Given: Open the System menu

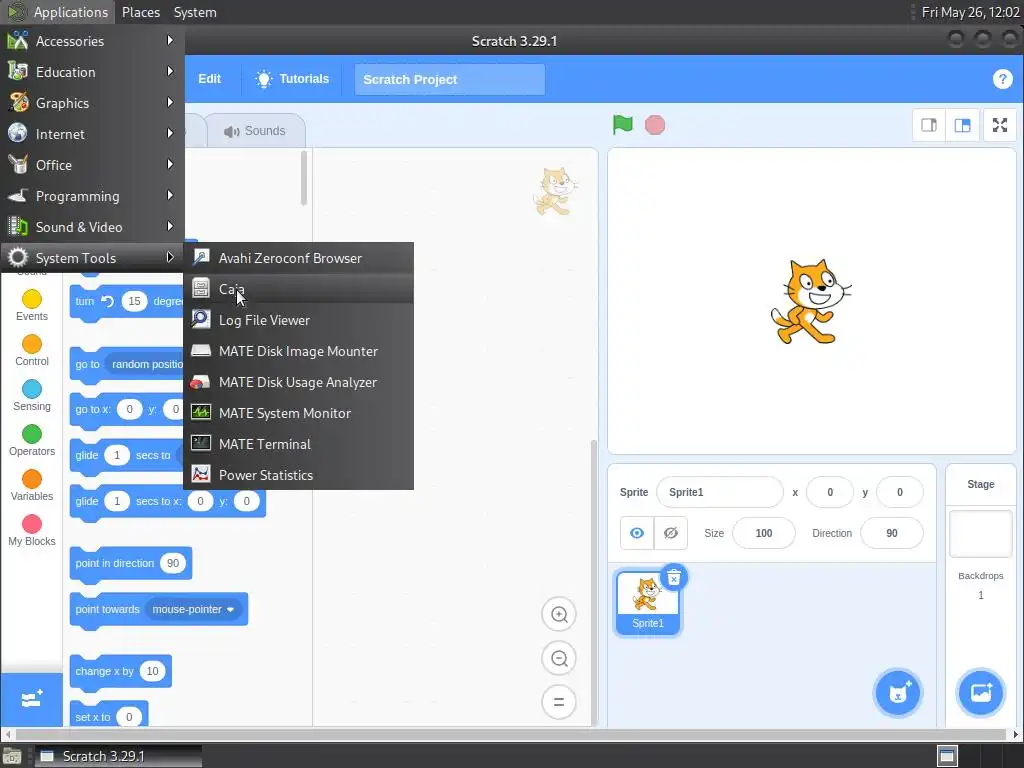Looking at the screenshot, I should click(195, 12).
